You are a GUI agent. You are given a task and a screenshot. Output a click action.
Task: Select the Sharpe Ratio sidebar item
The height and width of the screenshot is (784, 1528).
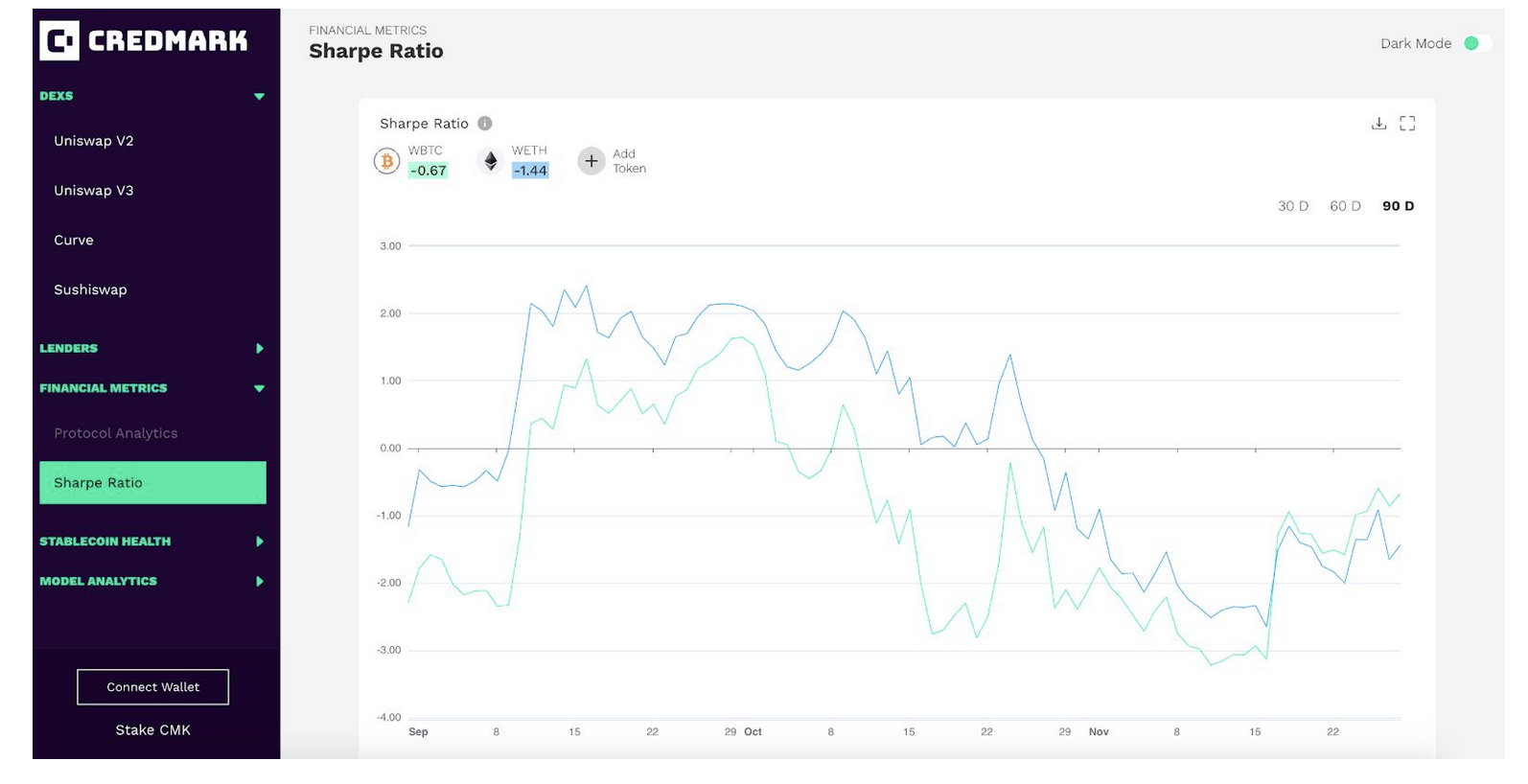[152, 483]
